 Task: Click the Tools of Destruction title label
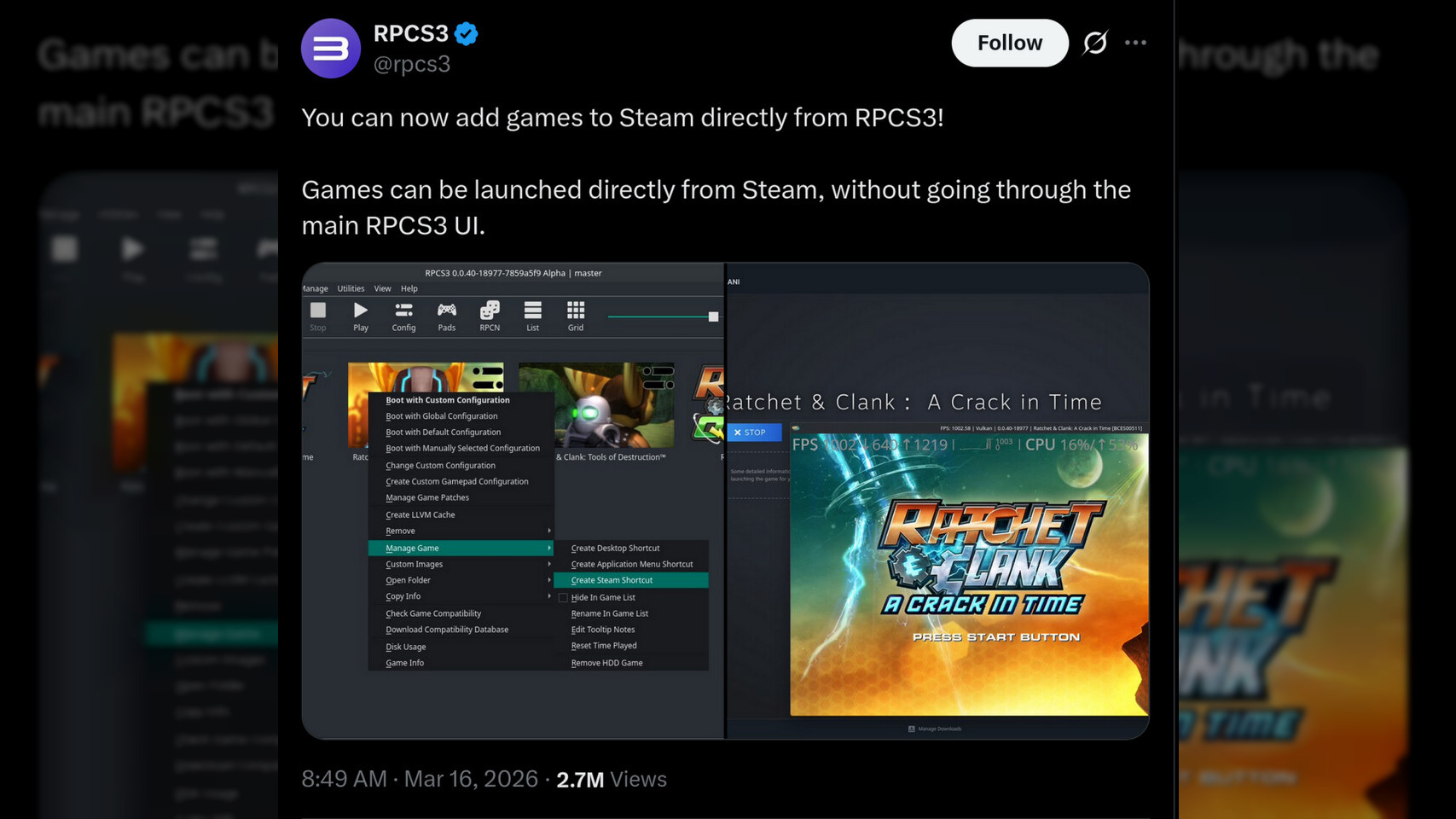[x=611, y=457]
